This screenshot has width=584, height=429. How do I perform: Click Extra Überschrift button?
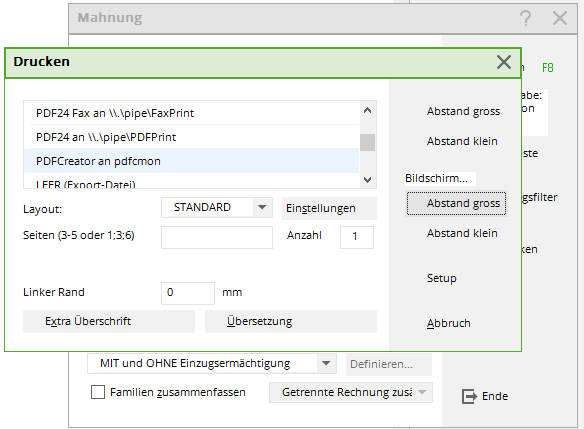pos(109,321)
